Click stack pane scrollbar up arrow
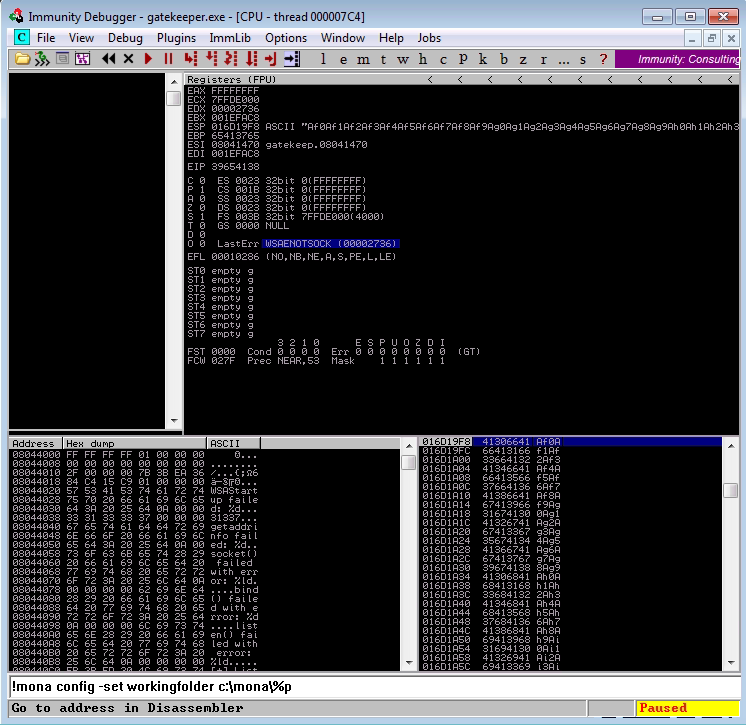The width and height of the screenshot is (746, 725). 731,446
